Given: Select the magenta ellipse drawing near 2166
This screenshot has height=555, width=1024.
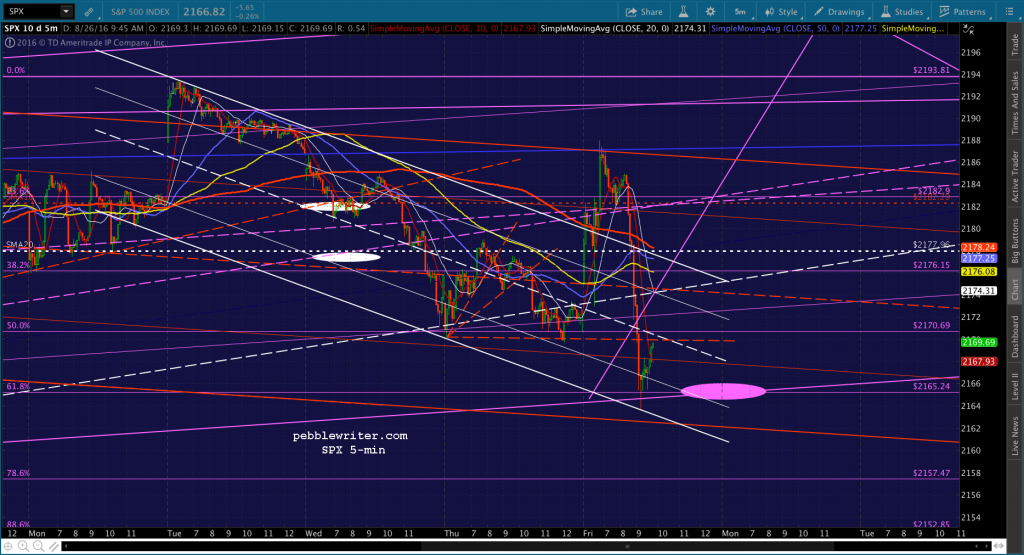Looking at the screenshot, I should point(723,391).
